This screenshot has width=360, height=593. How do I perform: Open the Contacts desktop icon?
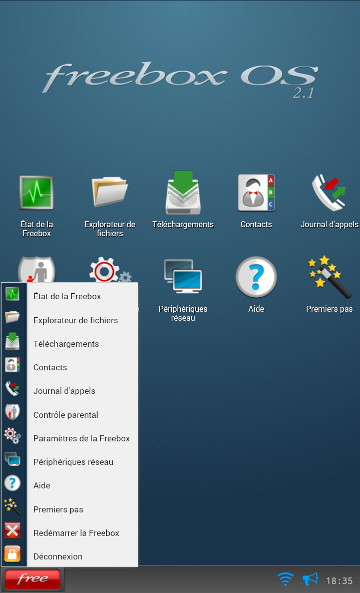256,193
